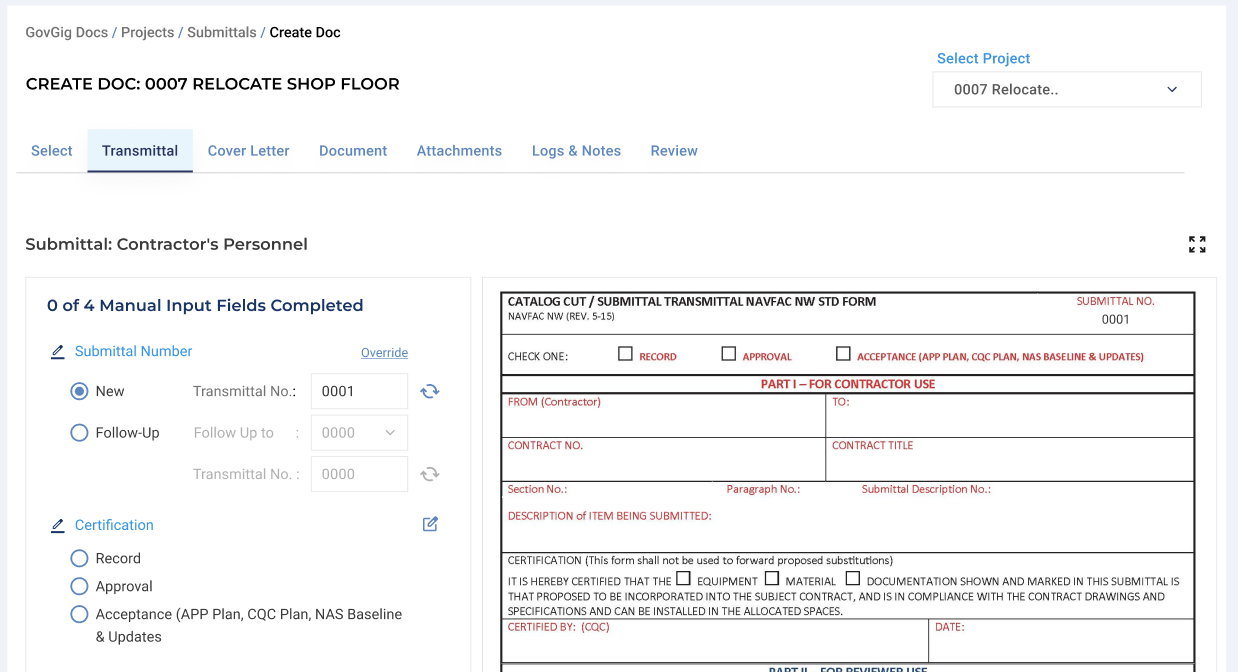Click the Transmittal No. input field
The height and width of the screenshot is (672, 1238).
click(x=359, y=391)
